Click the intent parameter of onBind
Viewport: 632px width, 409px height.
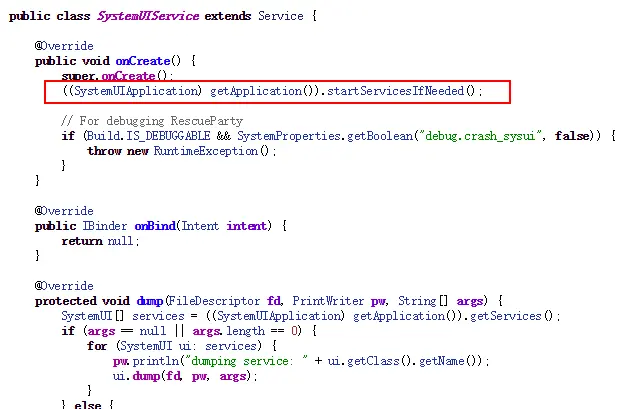pyautogui.click(x=247, y=226)
